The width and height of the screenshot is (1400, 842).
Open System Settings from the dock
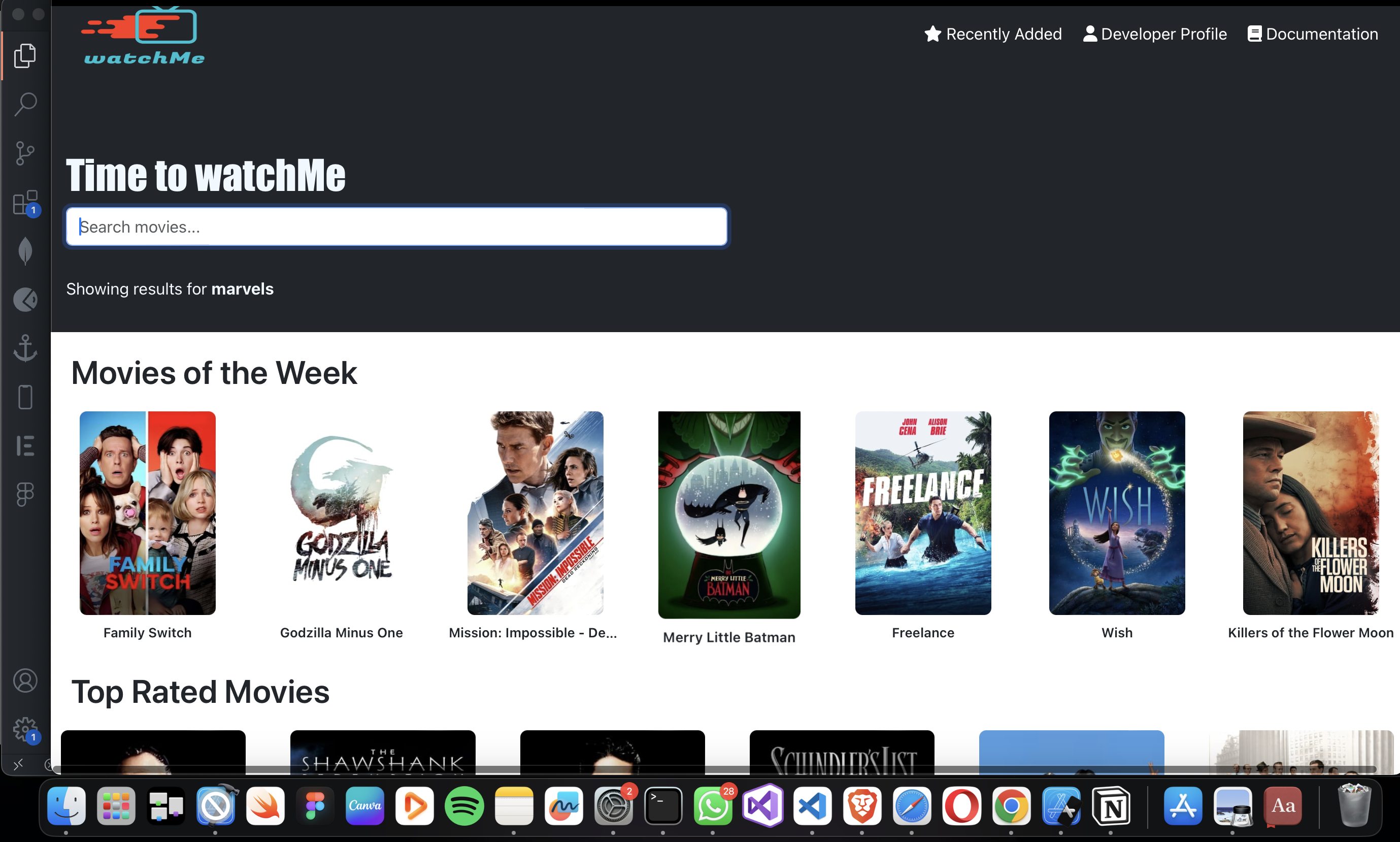tap(613, 805)
